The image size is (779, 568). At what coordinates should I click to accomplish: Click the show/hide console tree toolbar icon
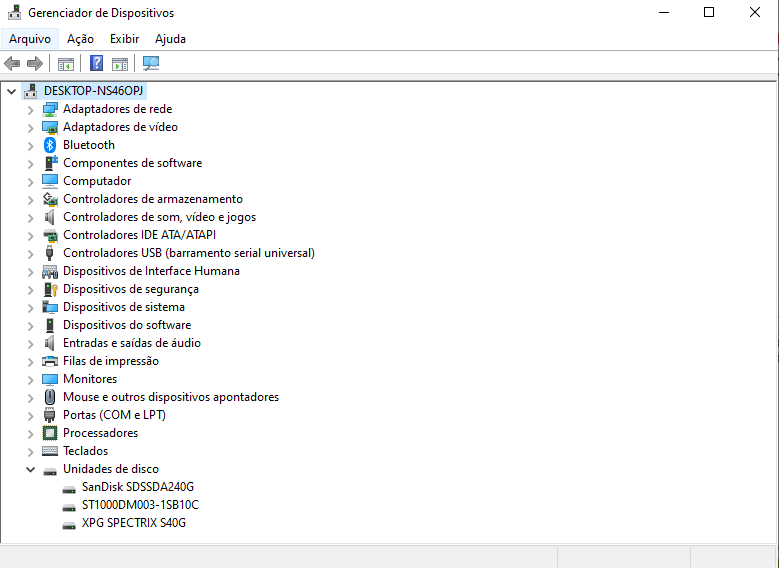(x=66, y=64)
